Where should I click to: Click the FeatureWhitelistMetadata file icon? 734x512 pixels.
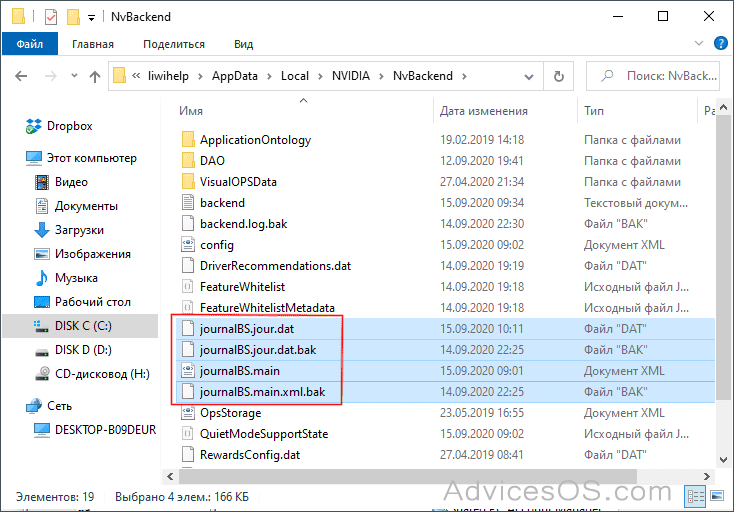[188, 307]
